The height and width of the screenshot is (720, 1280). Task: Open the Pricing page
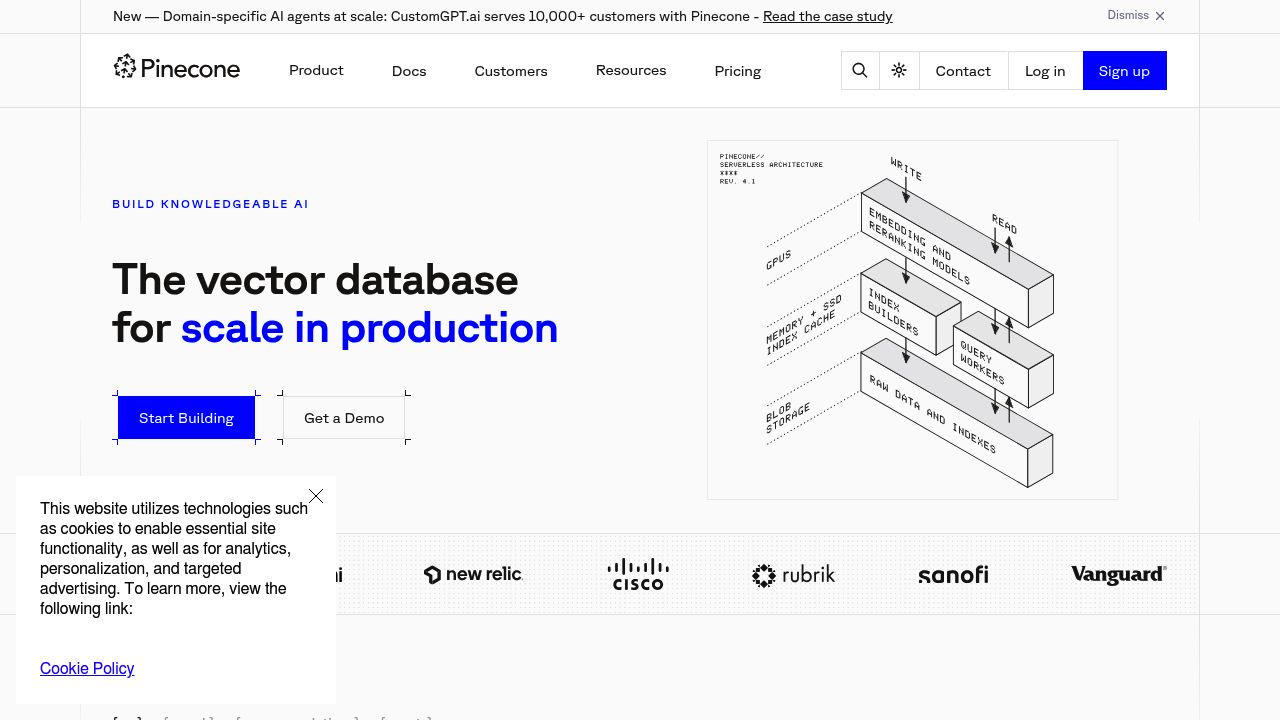point(738,71)
